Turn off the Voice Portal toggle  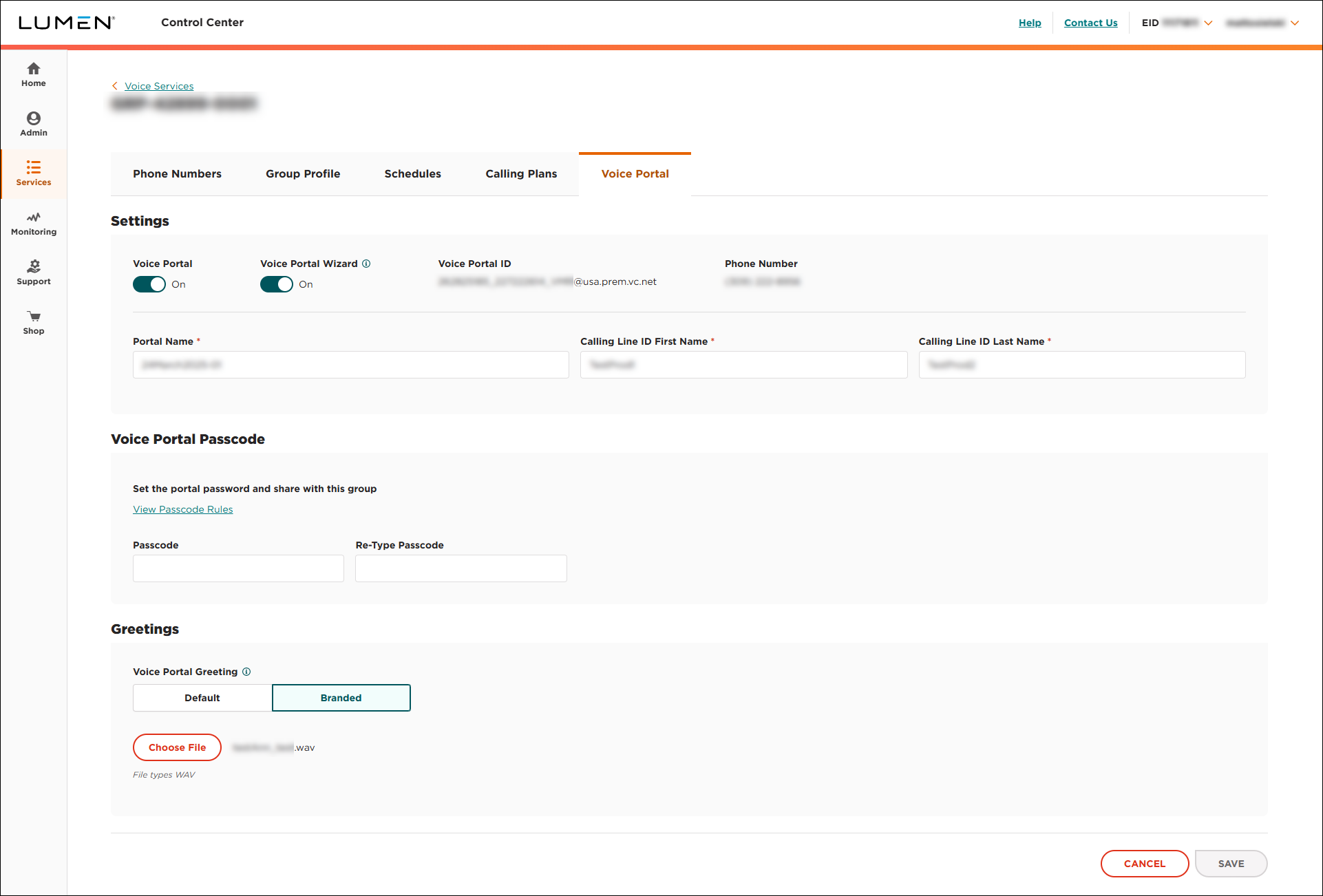pos(149,284)
